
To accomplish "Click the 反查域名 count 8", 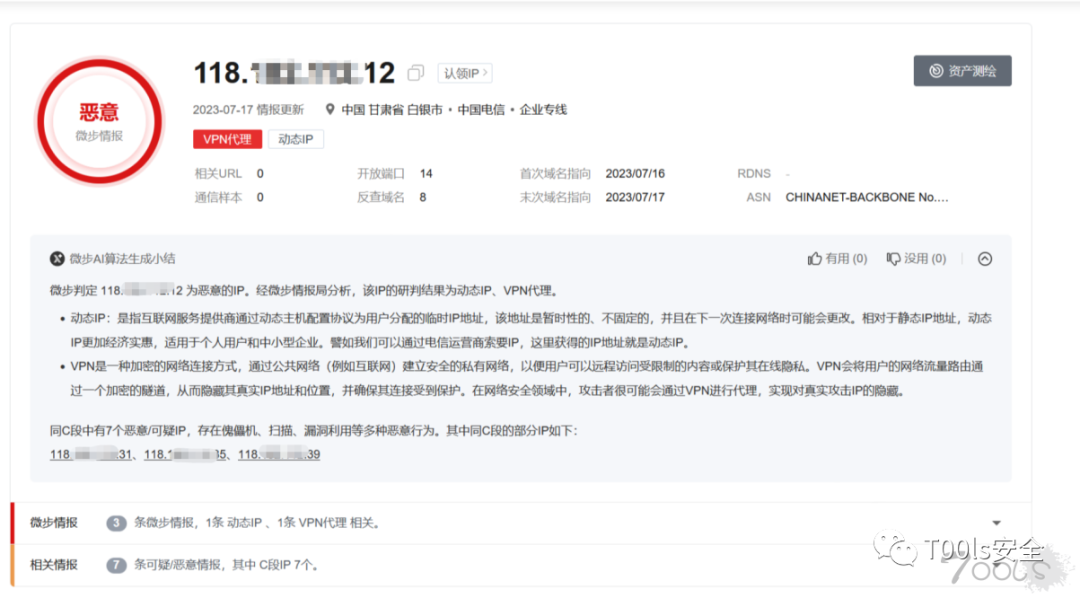I will [x=423, y=197].
